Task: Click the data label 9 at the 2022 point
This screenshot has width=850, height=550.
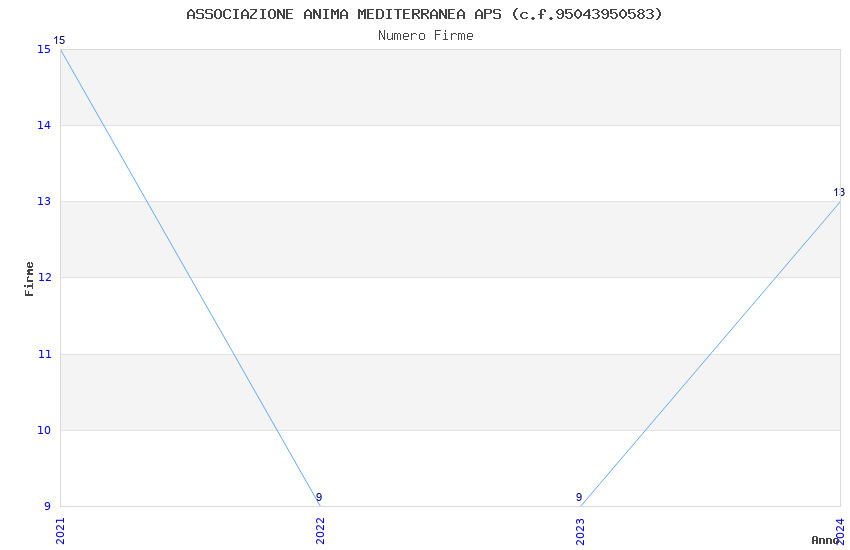Action: 319,497
